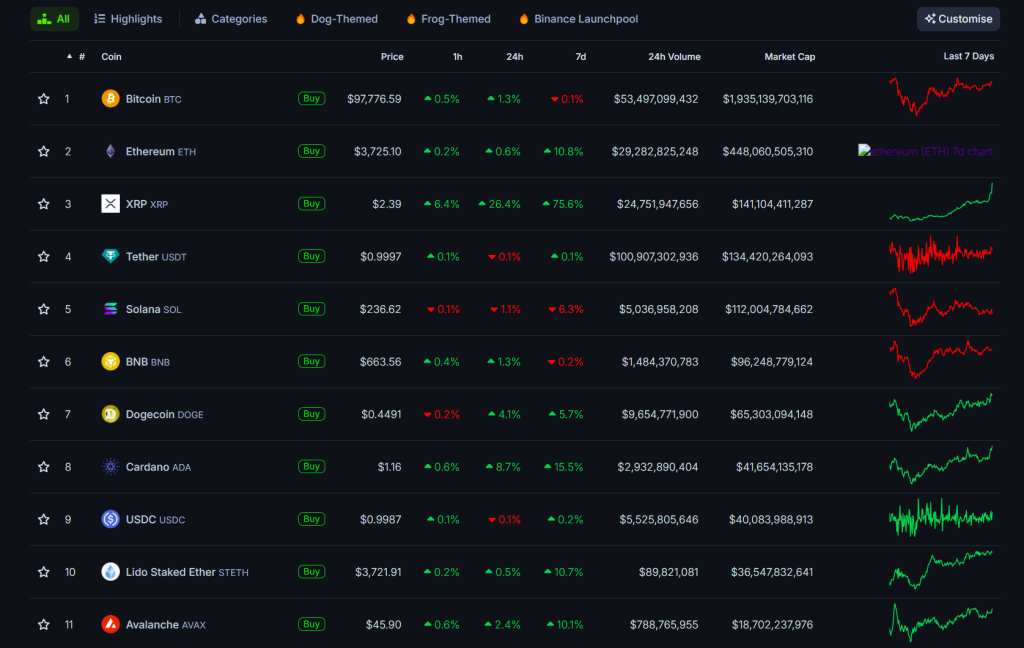Toggle the Cardano favorite star
This screenshot has width=1024, height=648.
tap(44, 467)
